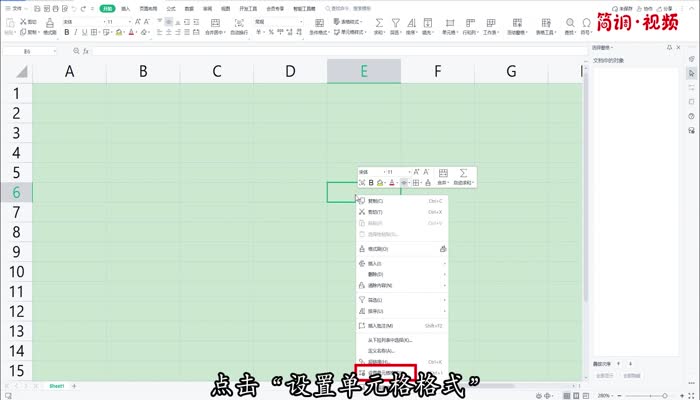Click the fx insert function icon
Viewport: 700px width, 400px height.
(87, 49)
